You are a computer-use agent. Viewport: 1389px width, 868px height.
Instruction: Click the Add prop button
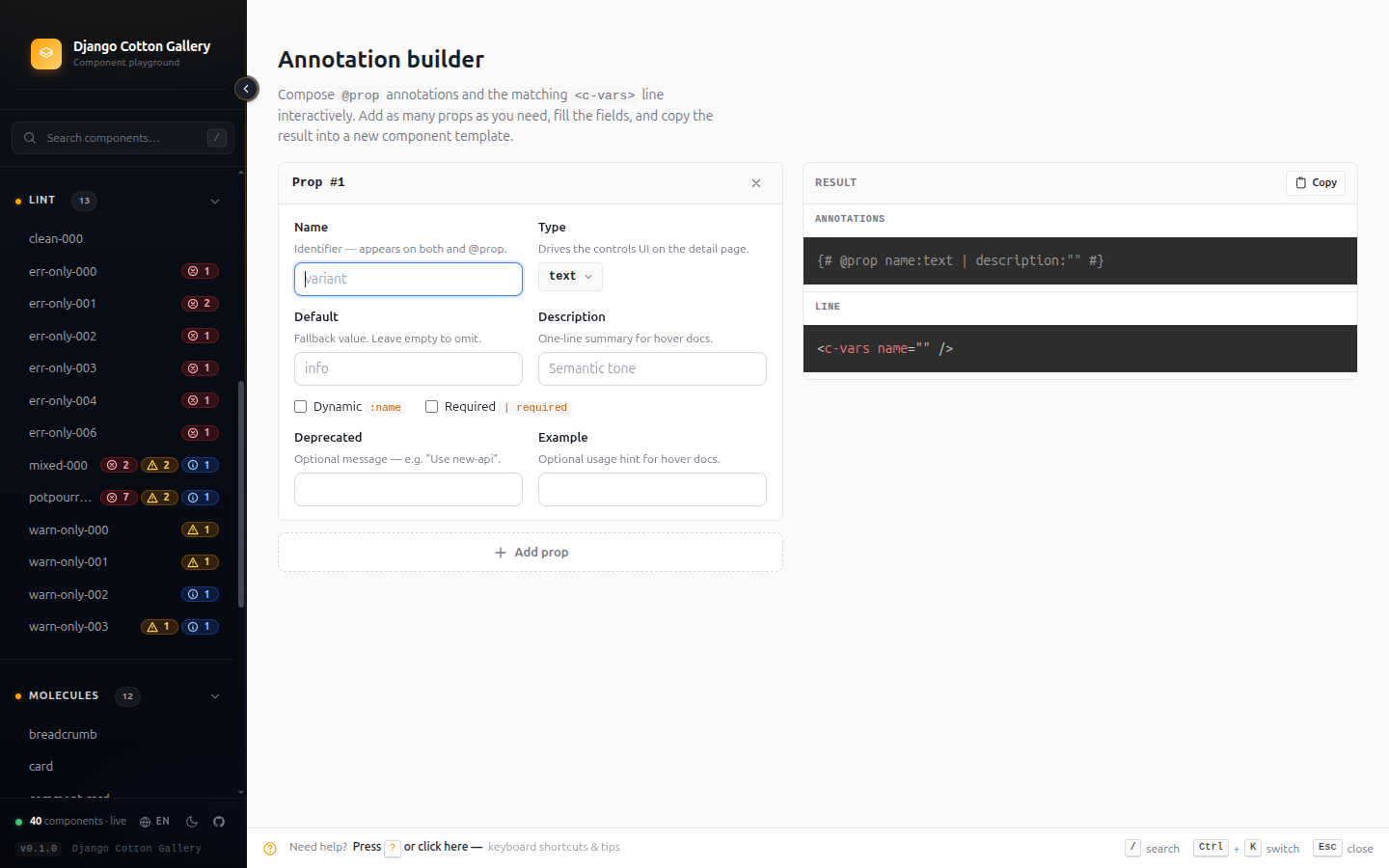pos(531,553)
